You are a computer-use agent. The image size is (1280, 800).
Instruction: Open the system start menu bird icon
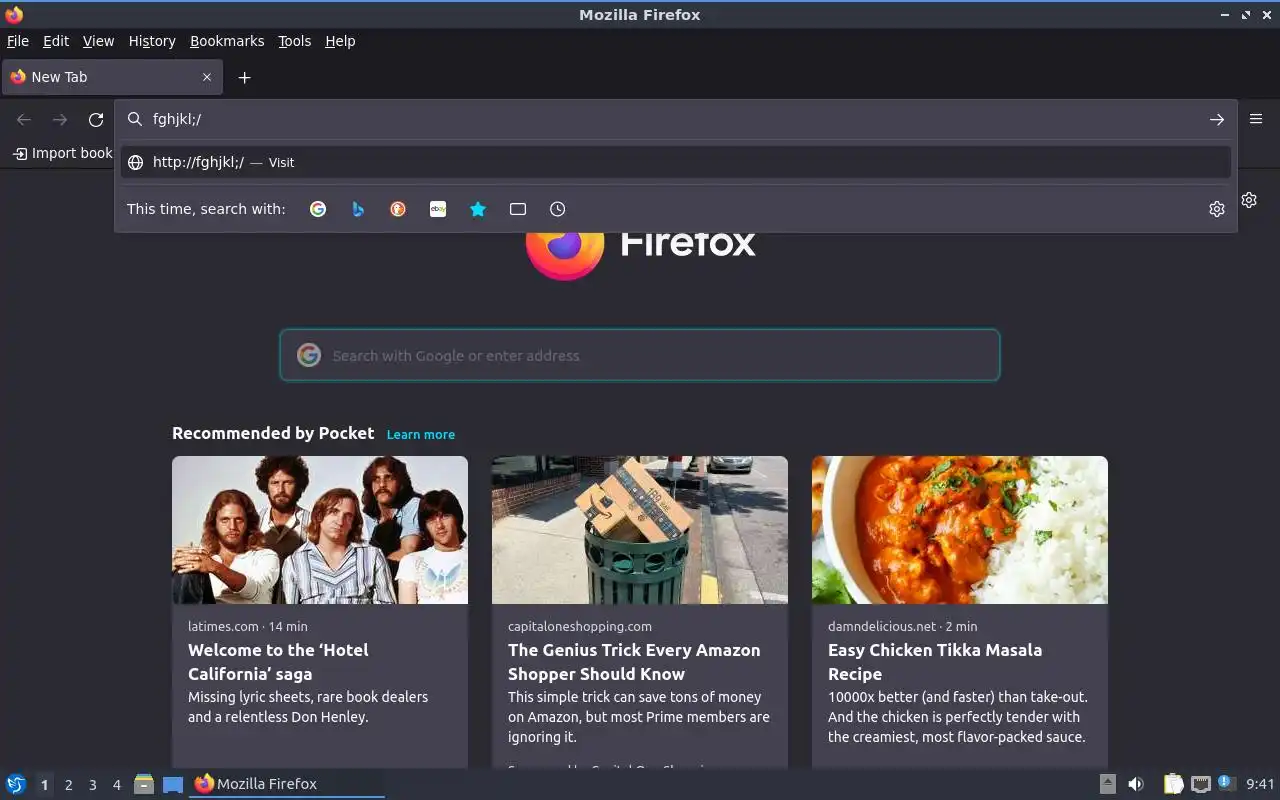point(16,784)
